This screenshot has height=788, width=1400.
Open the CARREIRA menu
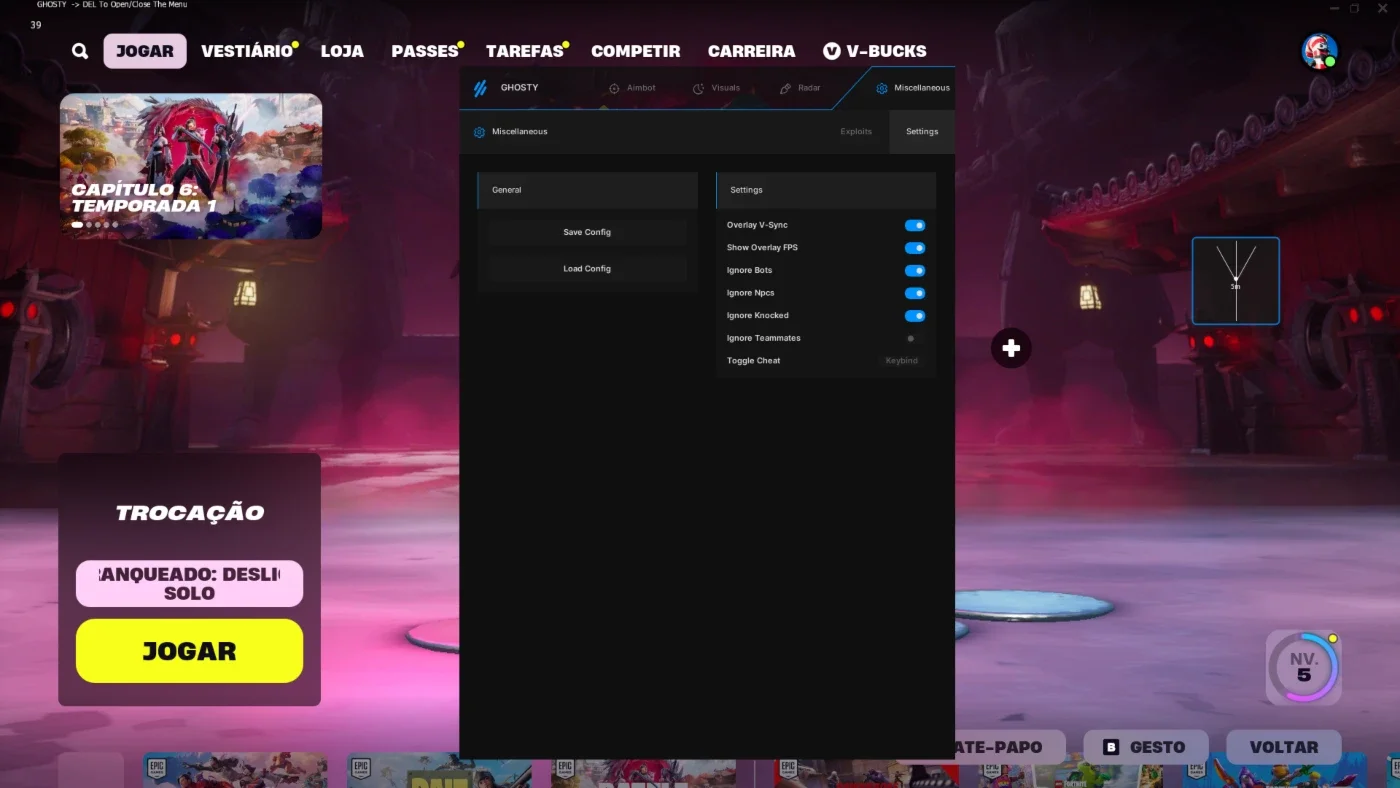[752, 51]
